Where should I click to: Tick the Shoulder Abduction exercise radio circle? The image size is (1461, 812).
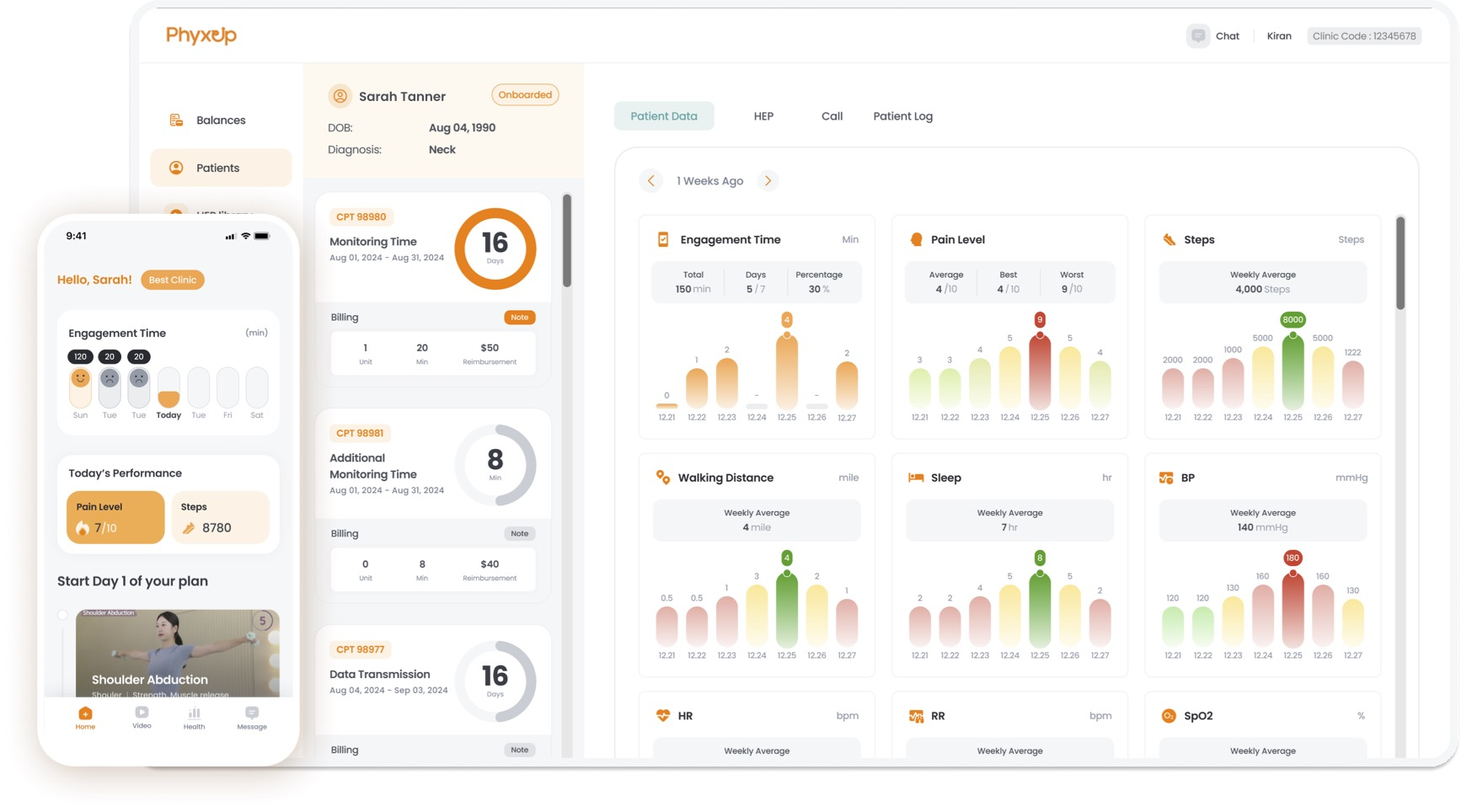point(62,615)
